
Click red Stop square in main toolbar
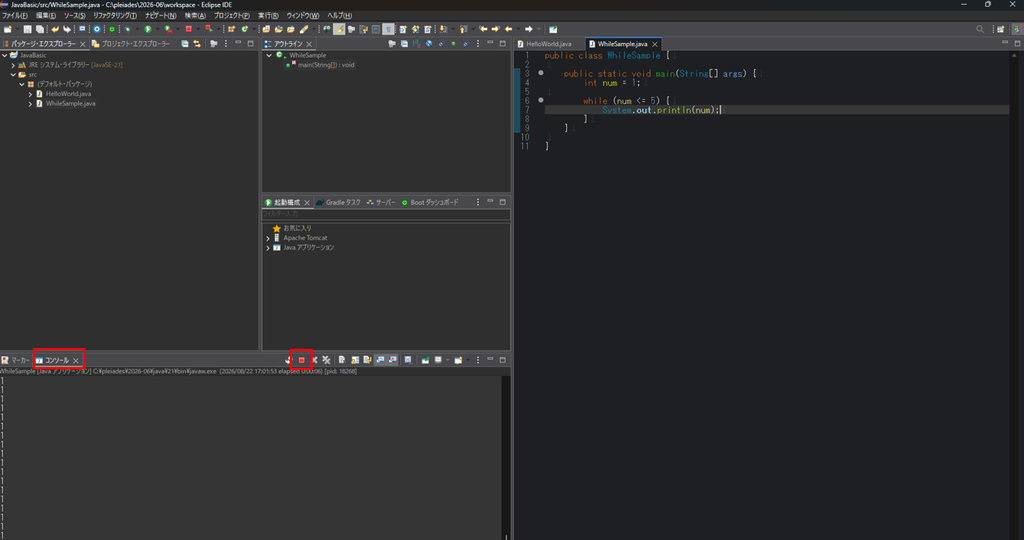click(189, 29)
